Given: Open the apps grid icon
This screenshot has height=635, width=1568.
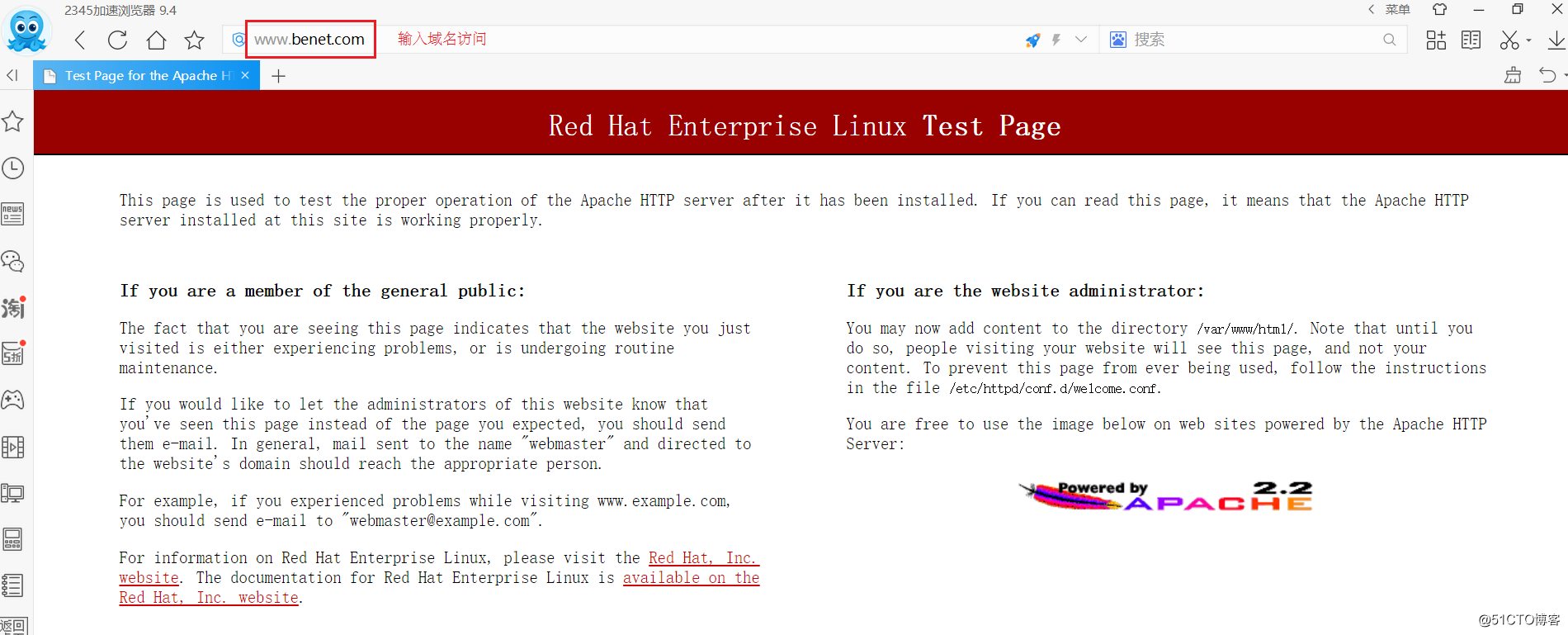Looking at the screenshot, I should coord(1436,40).
